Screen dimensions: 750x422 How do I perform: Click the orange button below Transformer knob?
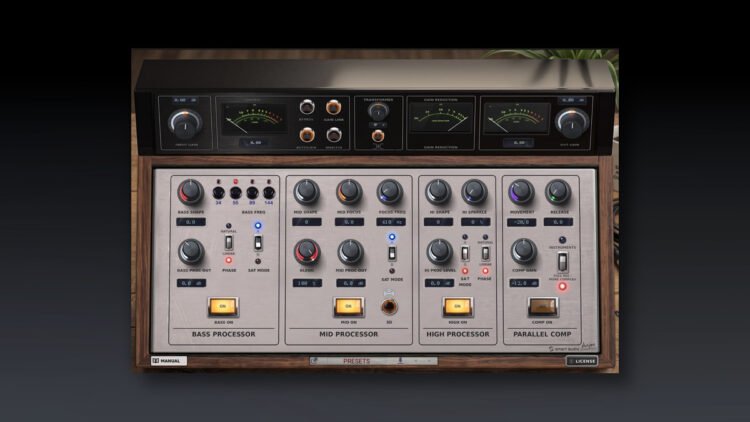click(378, 136)
